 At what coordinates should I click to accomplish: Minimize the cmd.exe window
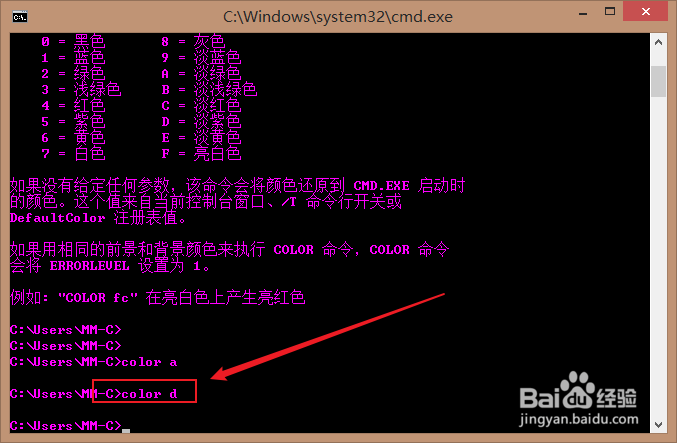(x=583, y=13)
